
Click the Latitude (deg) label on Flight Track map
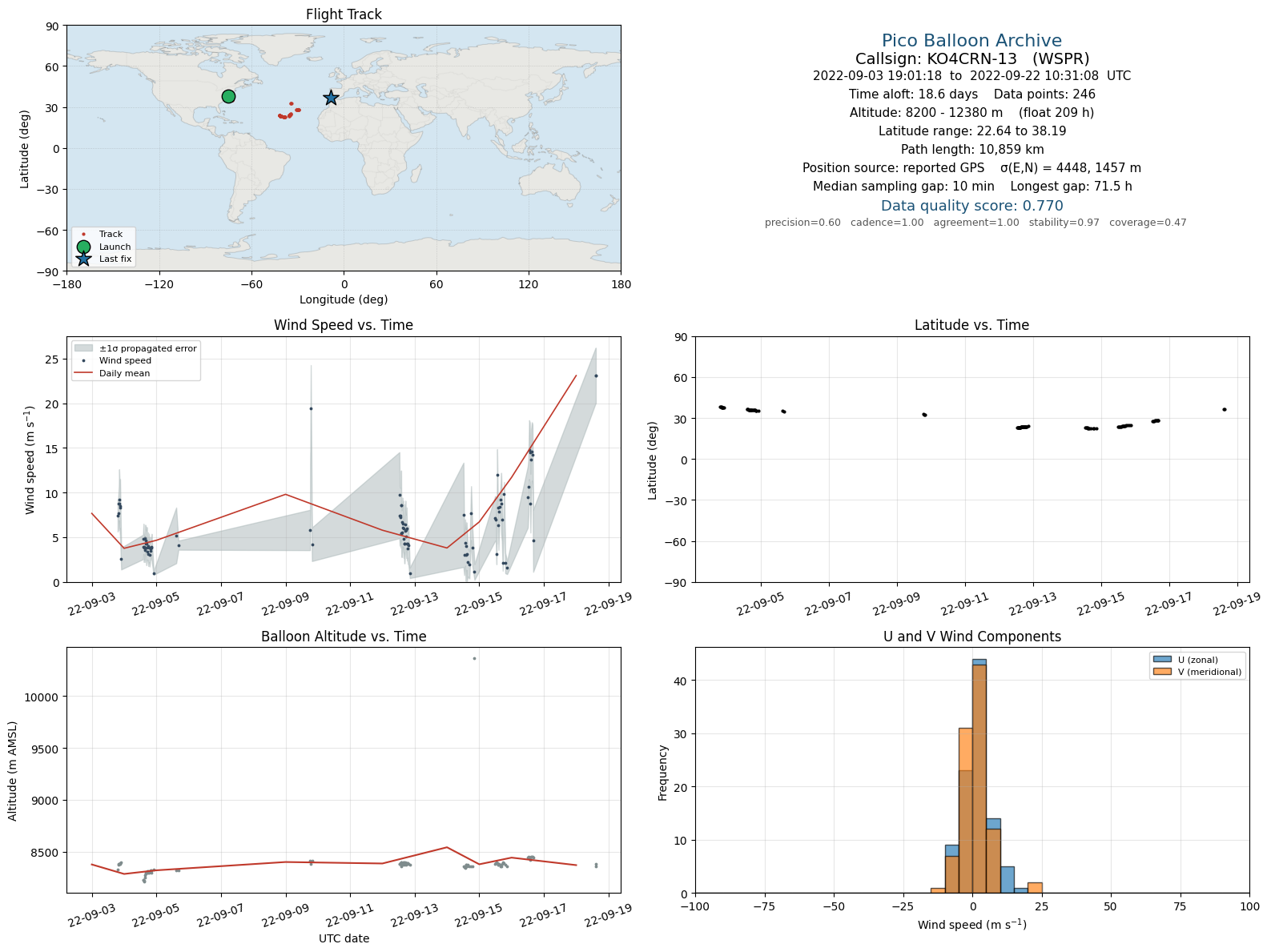[x=25, y=149]
